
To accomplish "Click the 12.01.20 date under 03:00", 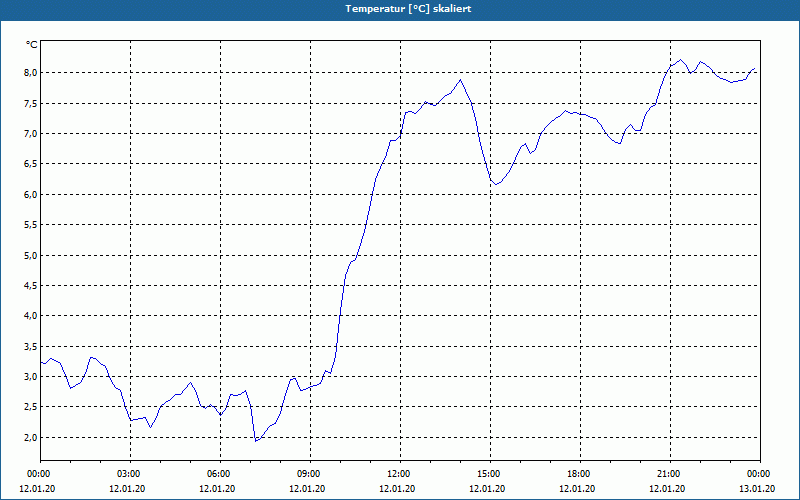I will coord(127,489).
